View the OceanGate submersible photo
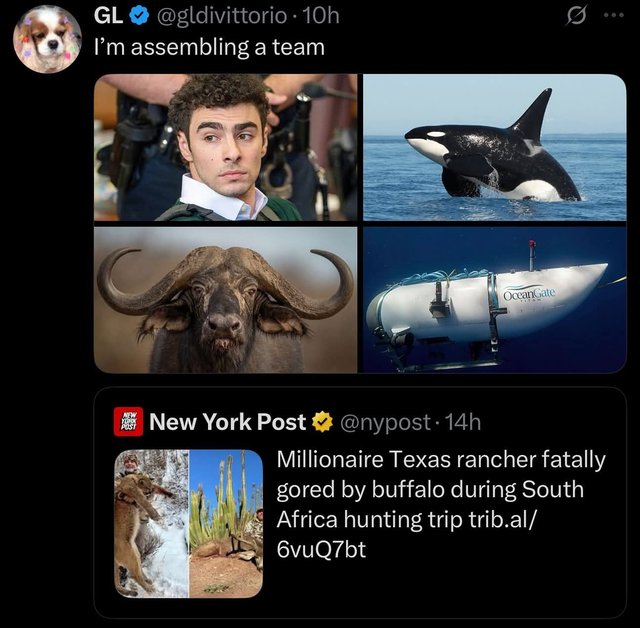Image resolution: width=640 pixels, height=628 pixels. [495, 300]
